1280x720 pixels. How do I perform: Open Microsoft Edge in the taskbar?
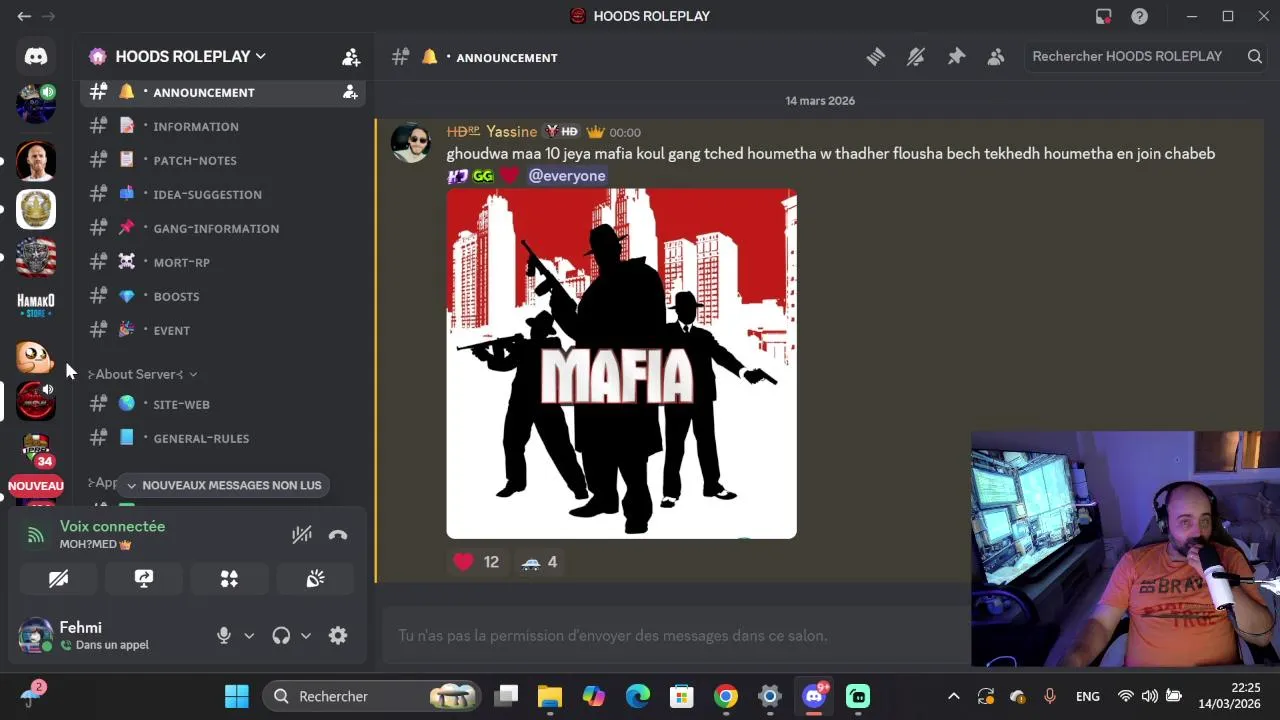pos(638,696)
